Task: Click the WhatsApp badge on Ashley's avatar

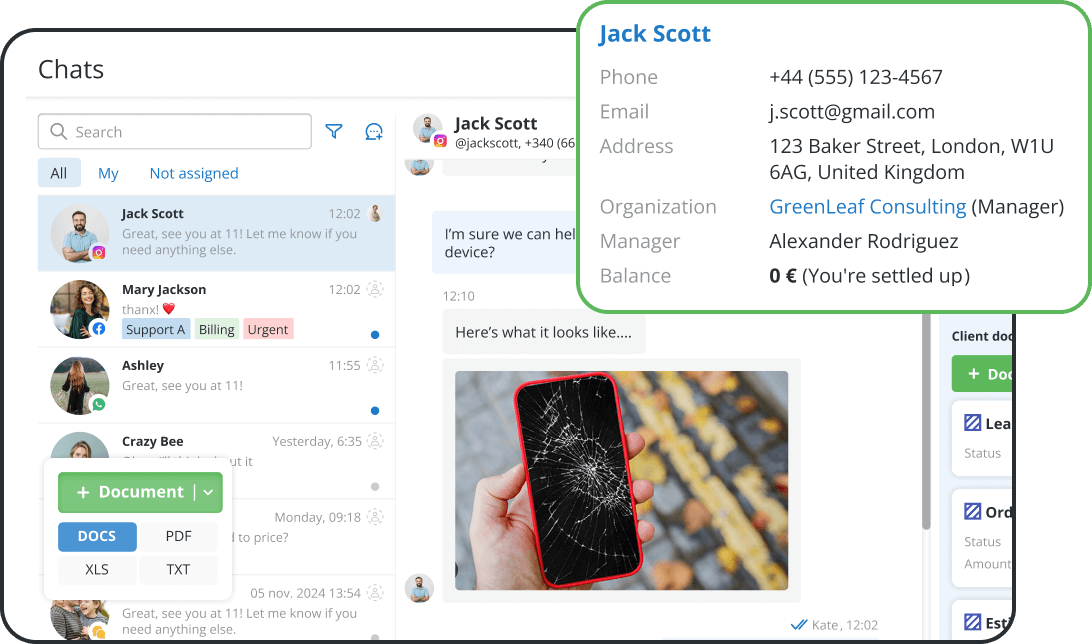Action: [98, 403]
